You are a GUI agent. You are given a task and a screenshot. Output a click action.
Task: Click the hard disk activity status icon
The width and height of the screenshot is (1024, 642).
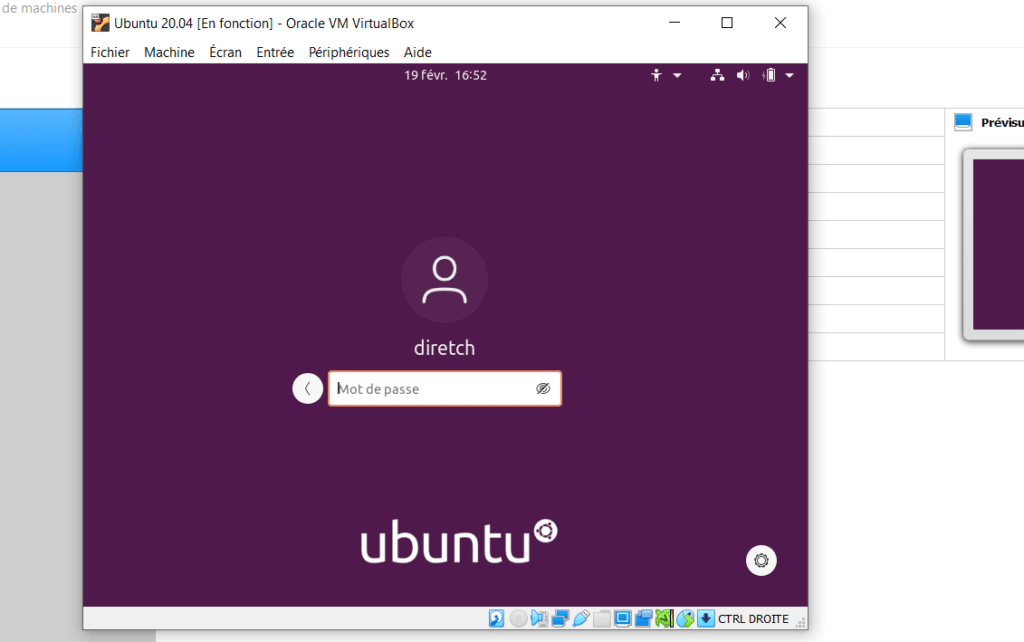coord(496,618)
